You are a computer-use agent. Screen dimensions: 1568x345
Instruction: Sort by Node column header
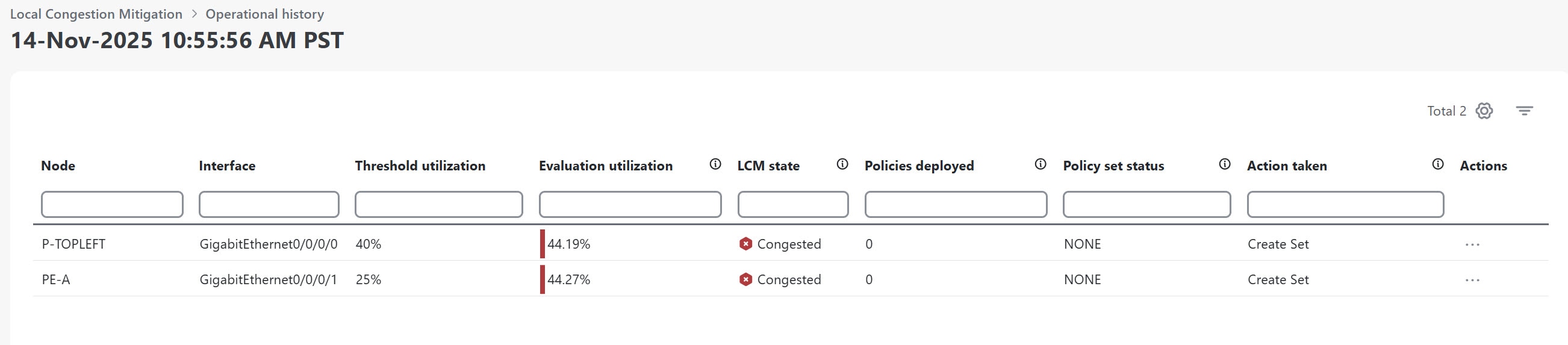pyautogui.click(x=58, y=166)
